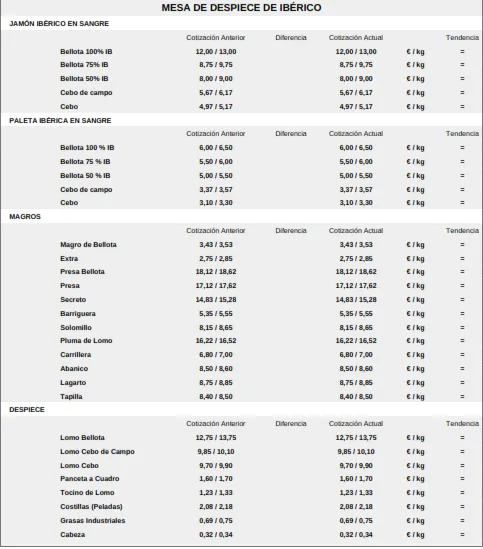Click the Tendencia column header under MAGROS
Viewport: 483px width, 549px height.
tap(462, 231)
